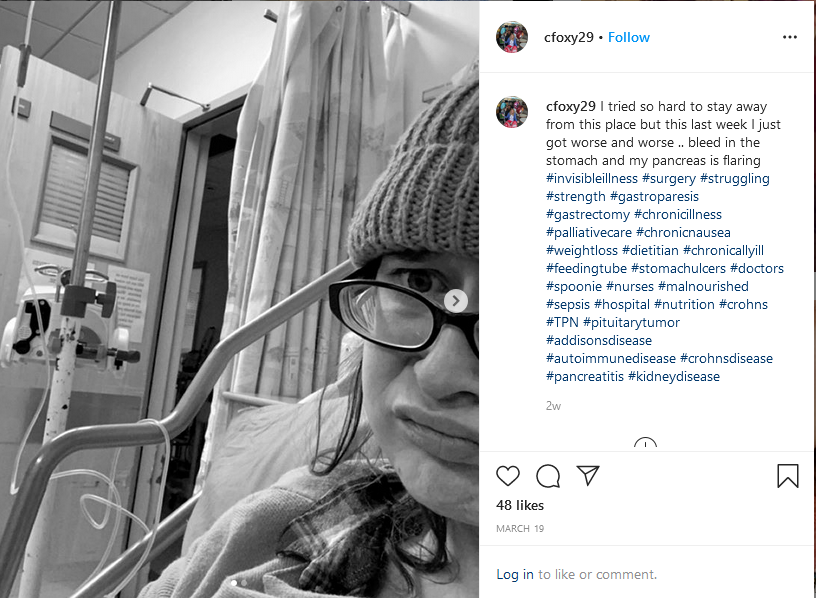View the 48 likes list
The image size is (816, 598).
520,505
